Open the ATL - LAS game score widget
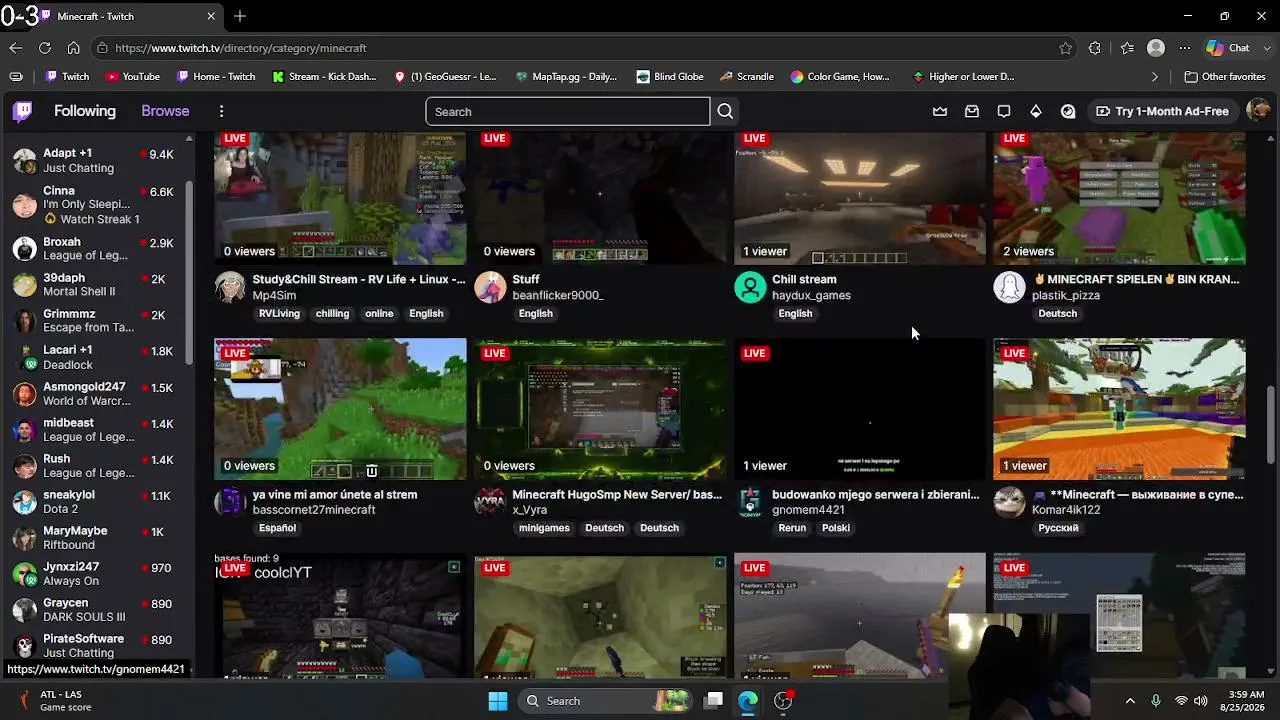The image size is (1280, 720). tap(55, 701)
